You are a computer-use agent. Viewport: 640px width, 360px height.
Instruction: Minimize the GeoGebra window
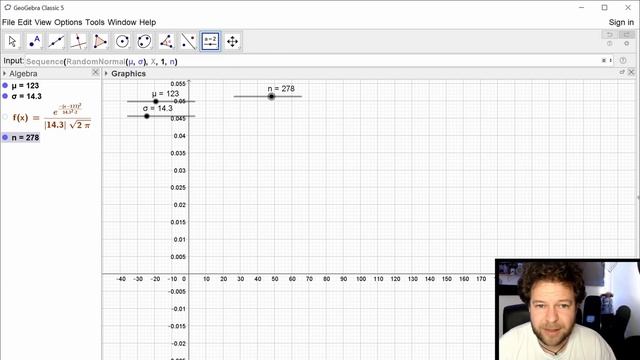[x=582, y=7]
